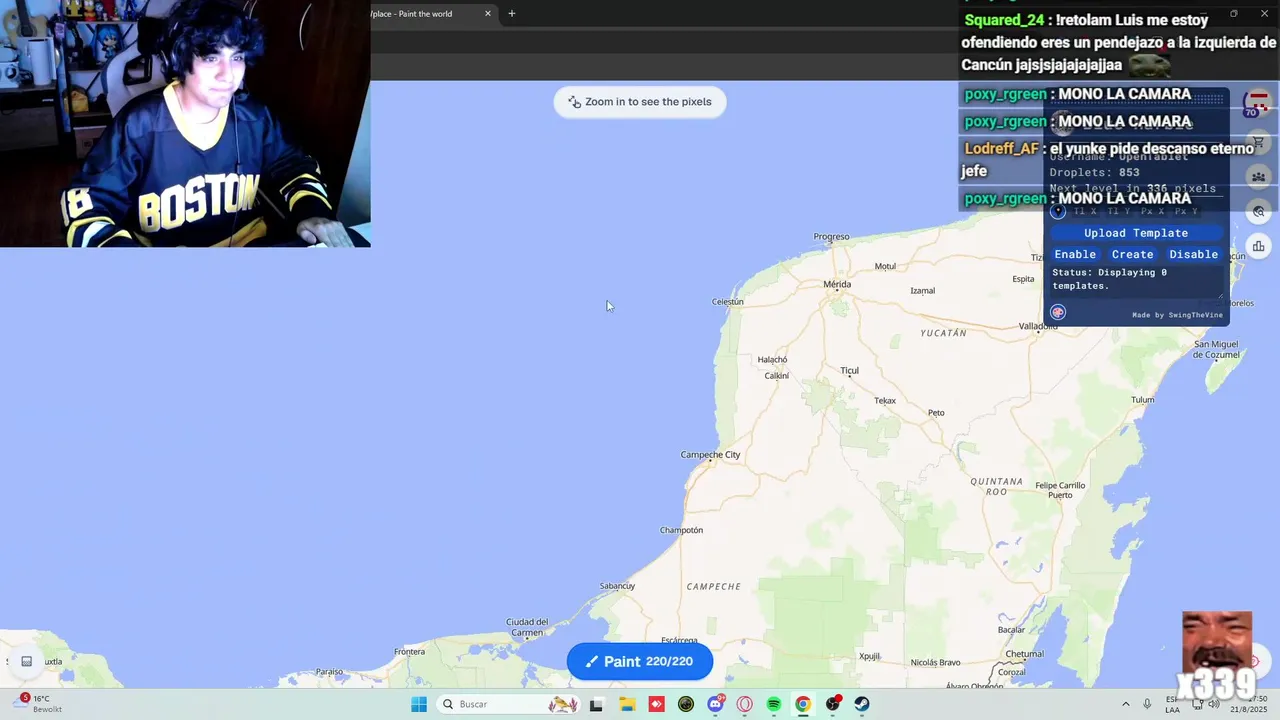The image size is (1280, 720).
Task: Click the status text area showing Displaying 0 templates
Action: [1136, 280]
